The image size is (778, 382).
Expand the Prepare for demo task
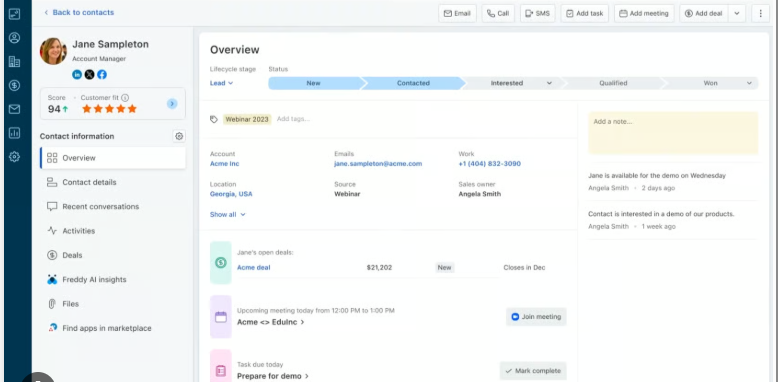tap(273, 376)
